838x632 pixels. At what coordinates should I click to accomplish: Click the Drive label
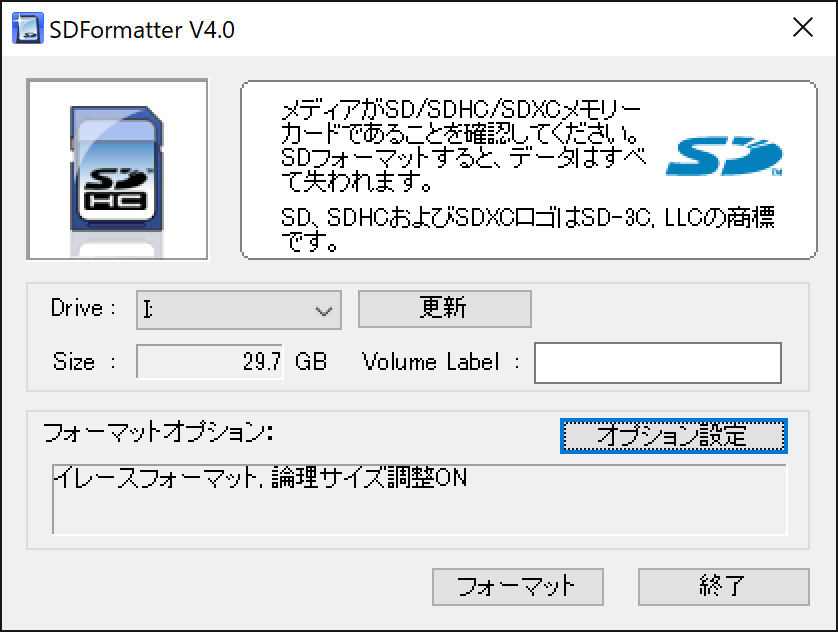[83, 308]
